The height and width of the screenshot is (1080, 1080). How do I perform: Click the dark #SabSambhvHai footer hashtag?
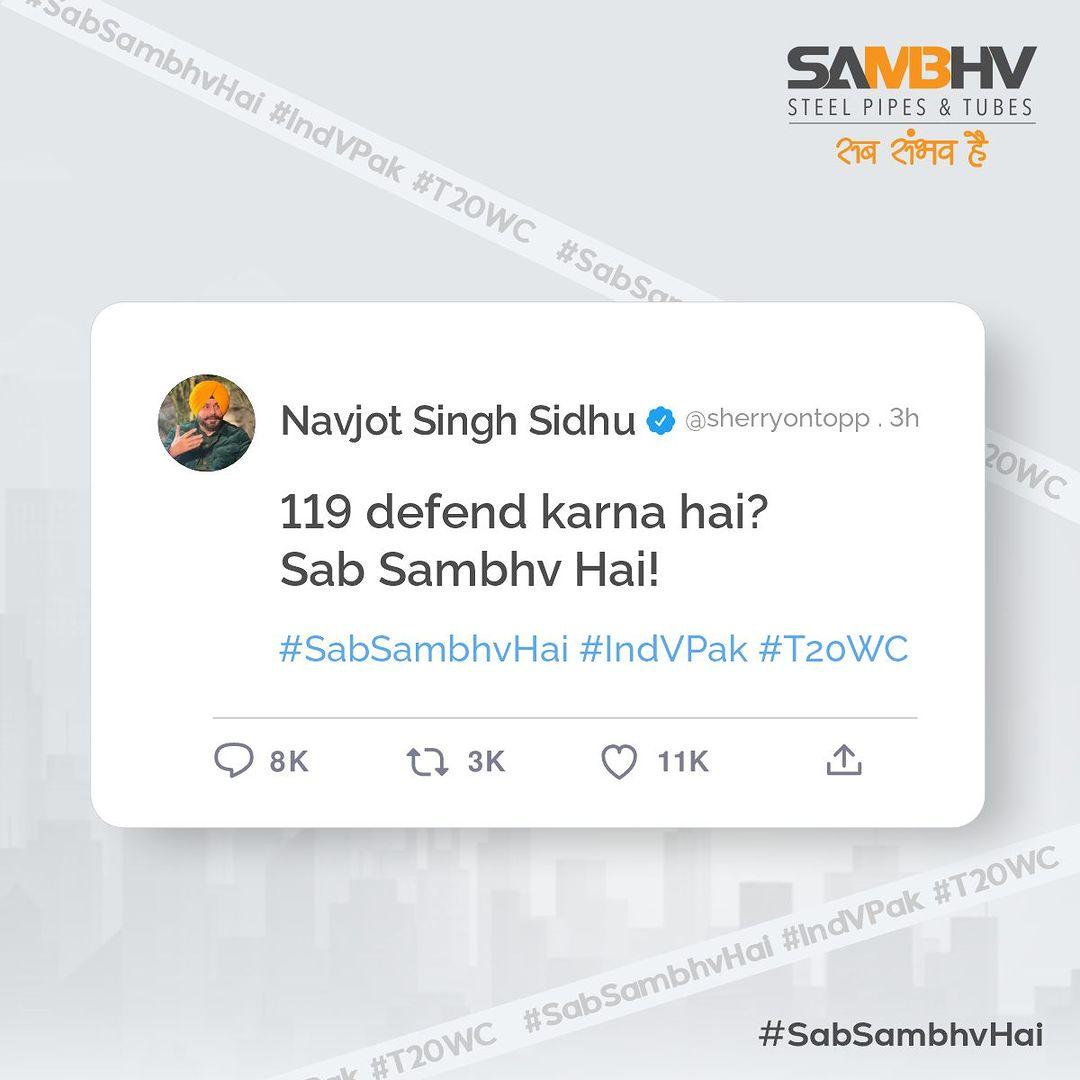tap(901, 1034)
